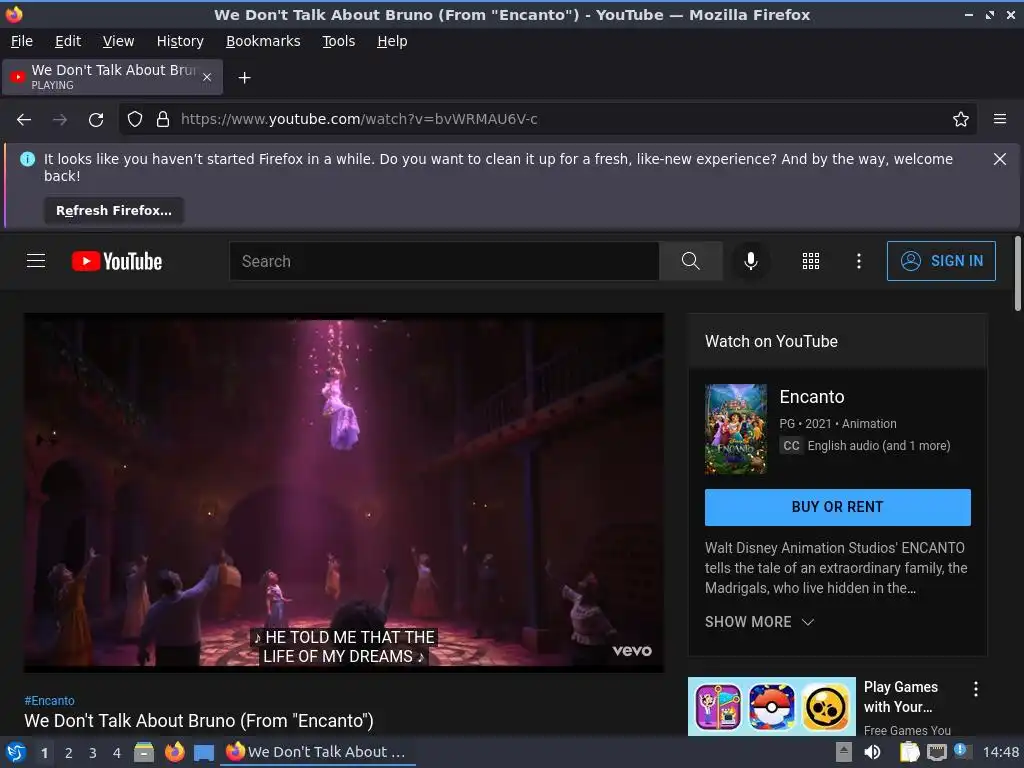Image resolution: width=1024 pixels, height=768 pixels.
Task: Click the address bar URL
Action: coord(359,120)
